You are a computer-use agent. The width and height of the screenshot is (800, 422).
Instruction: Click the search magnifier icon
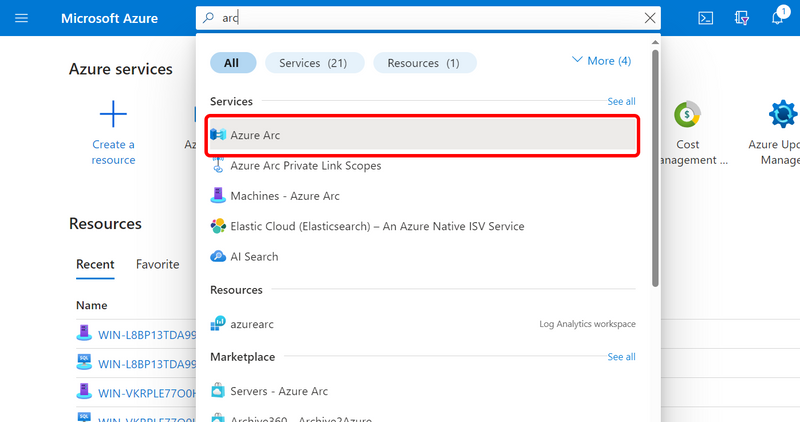click(x=208, y=18)
